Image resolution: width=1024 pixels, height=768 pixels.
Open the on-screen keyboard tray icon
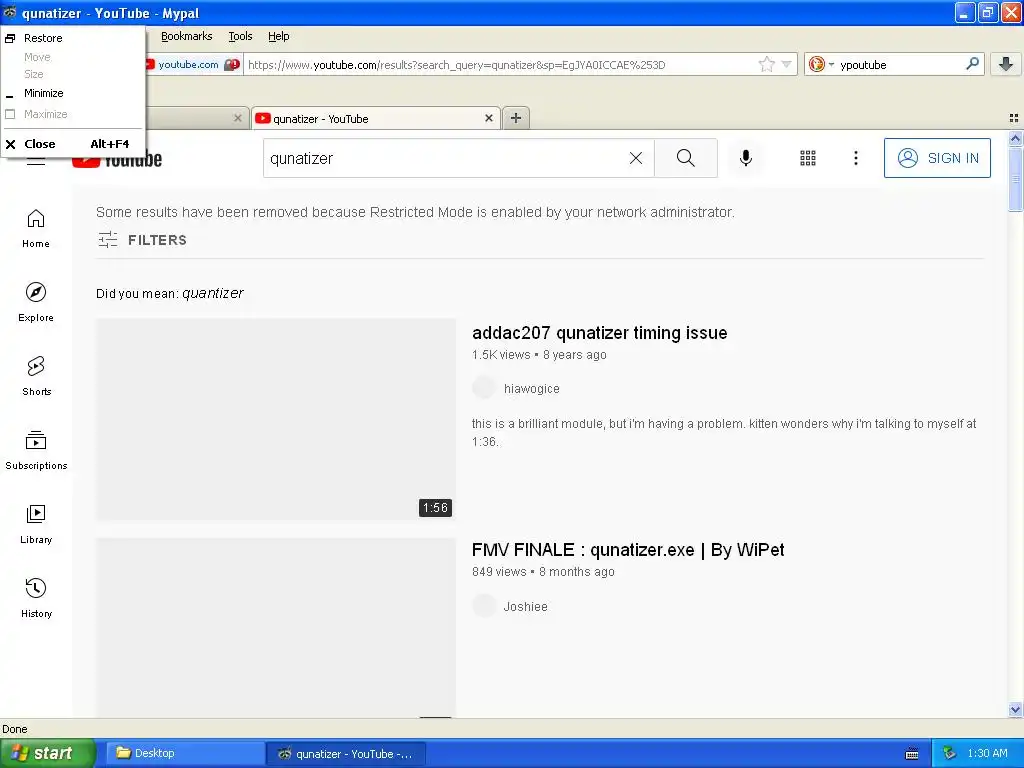click(912, 754)
